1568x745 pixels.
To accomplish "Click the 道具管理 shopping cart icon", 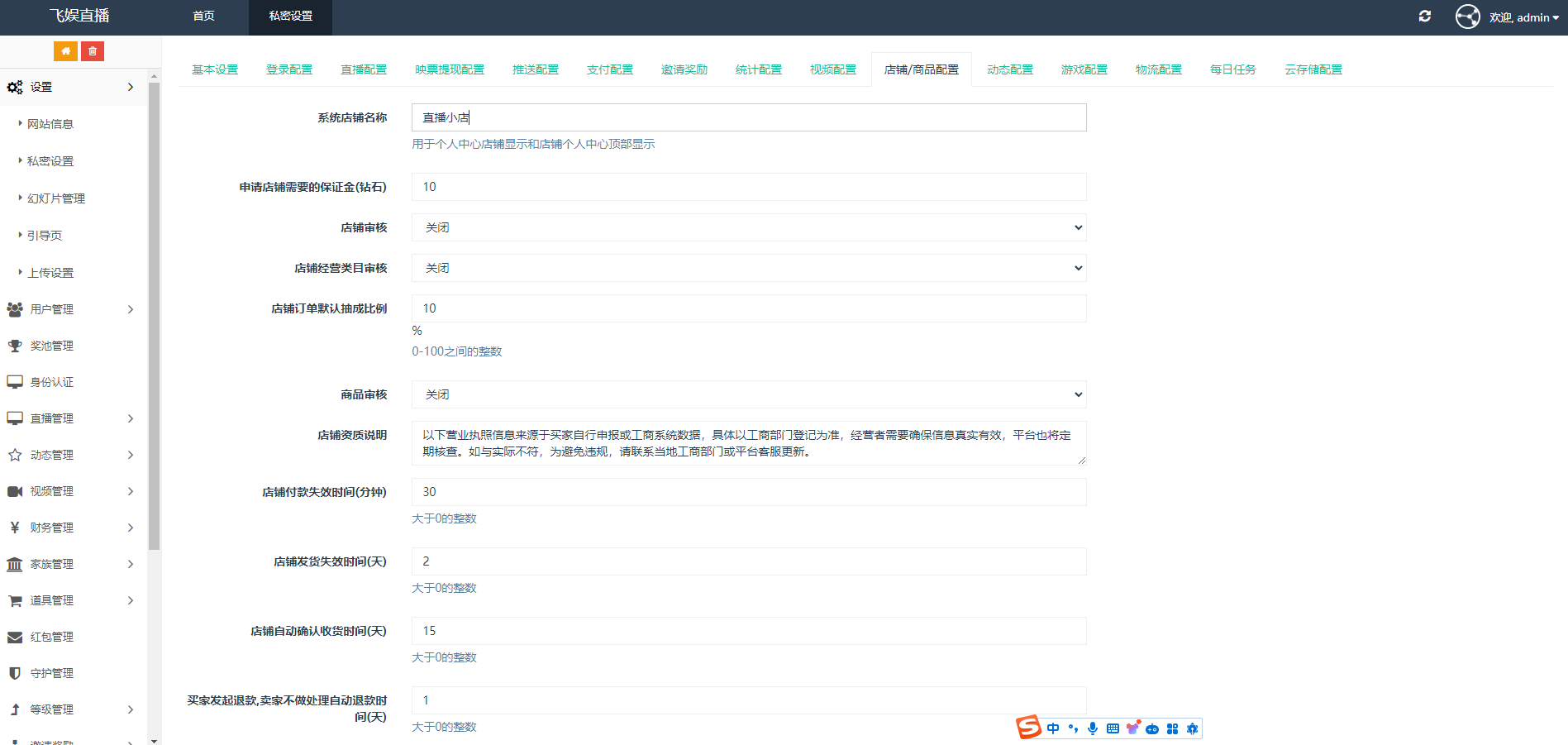I will click(14, 599).
